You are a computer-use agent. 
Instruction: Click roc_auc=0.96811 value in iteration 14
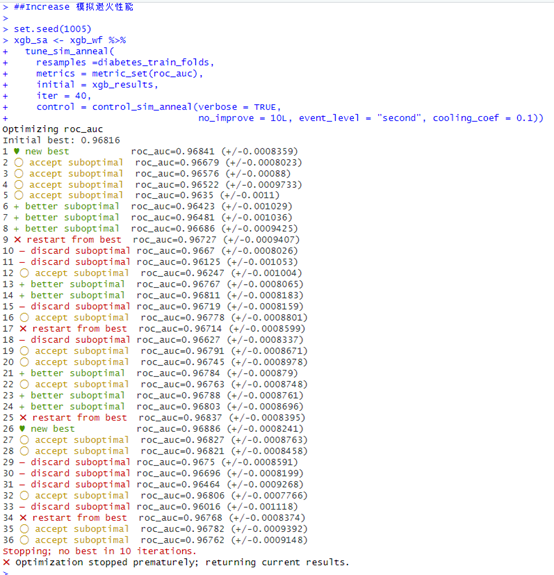tap(178, 295)
